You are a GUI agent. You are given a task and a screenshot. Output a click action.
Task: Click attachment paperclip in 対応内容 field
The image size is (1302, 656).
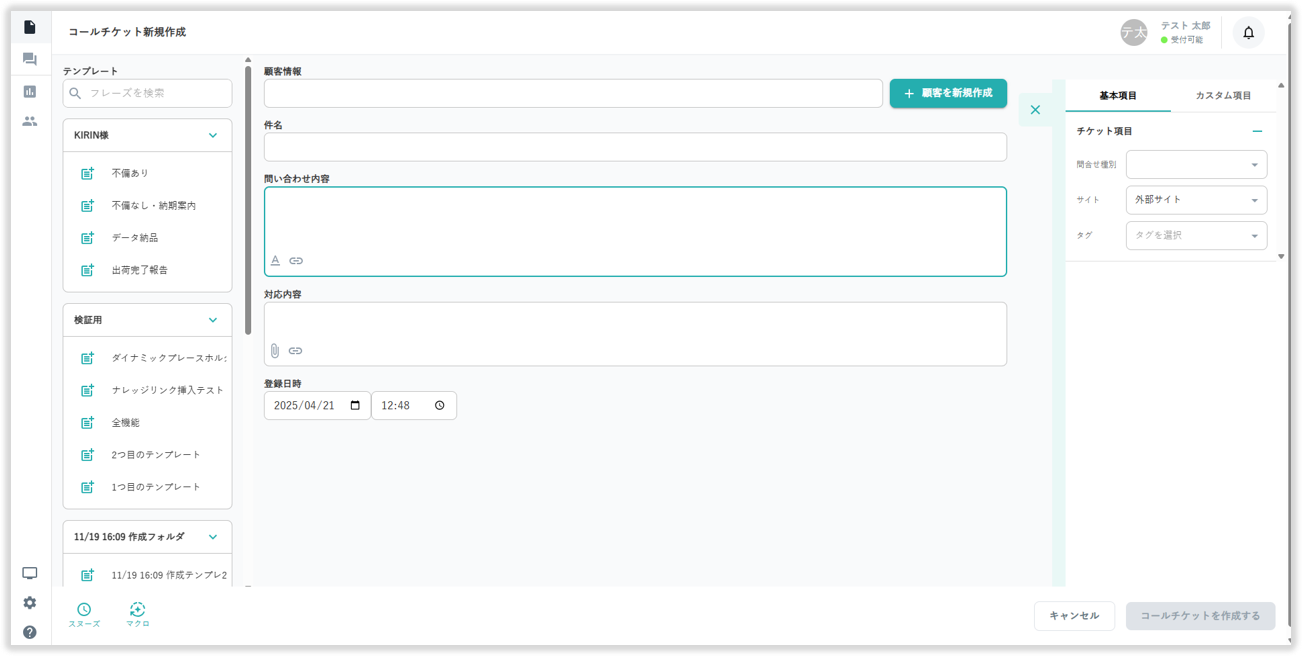coord(275,351)
